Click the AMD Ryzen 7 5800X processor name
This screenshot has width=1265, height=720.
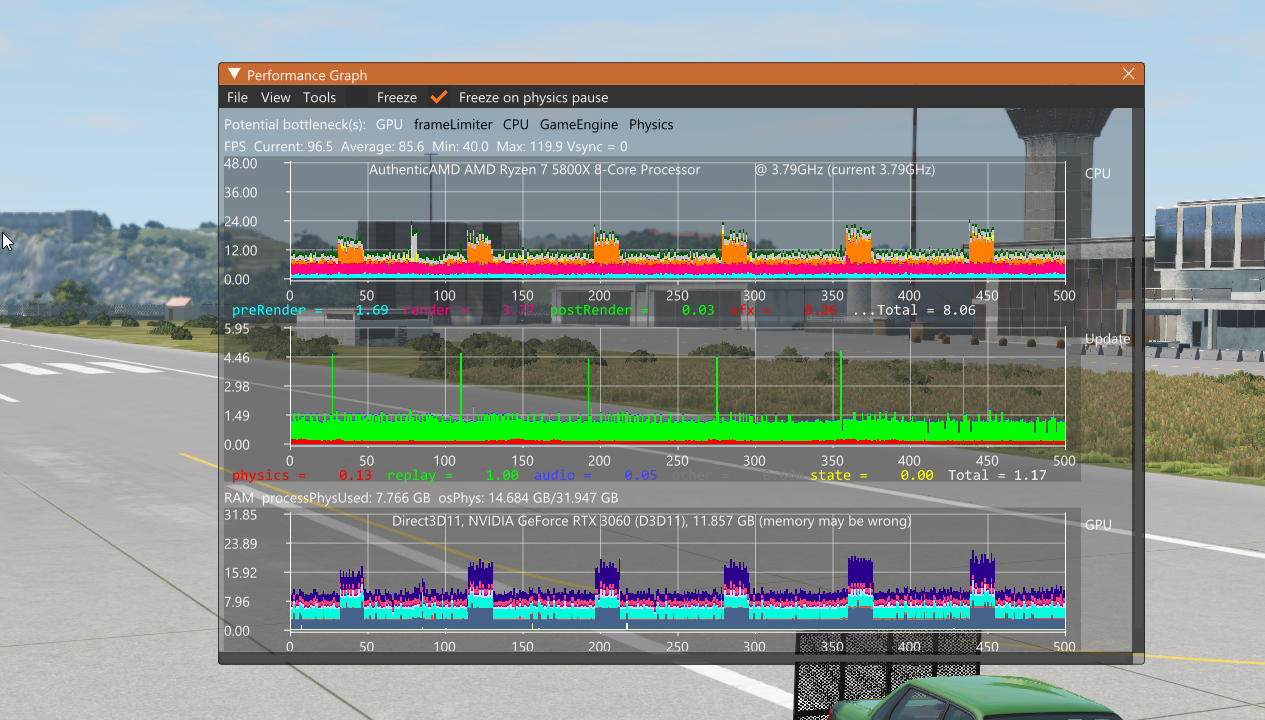(x=535, y=170)
